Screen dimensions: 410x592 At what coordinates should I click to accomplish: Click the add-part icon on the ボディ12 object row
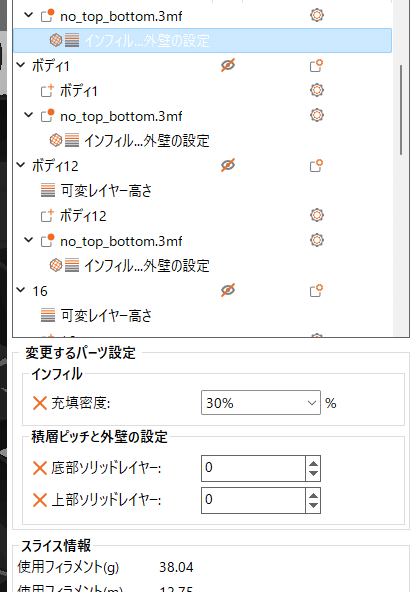click(316, 165)
